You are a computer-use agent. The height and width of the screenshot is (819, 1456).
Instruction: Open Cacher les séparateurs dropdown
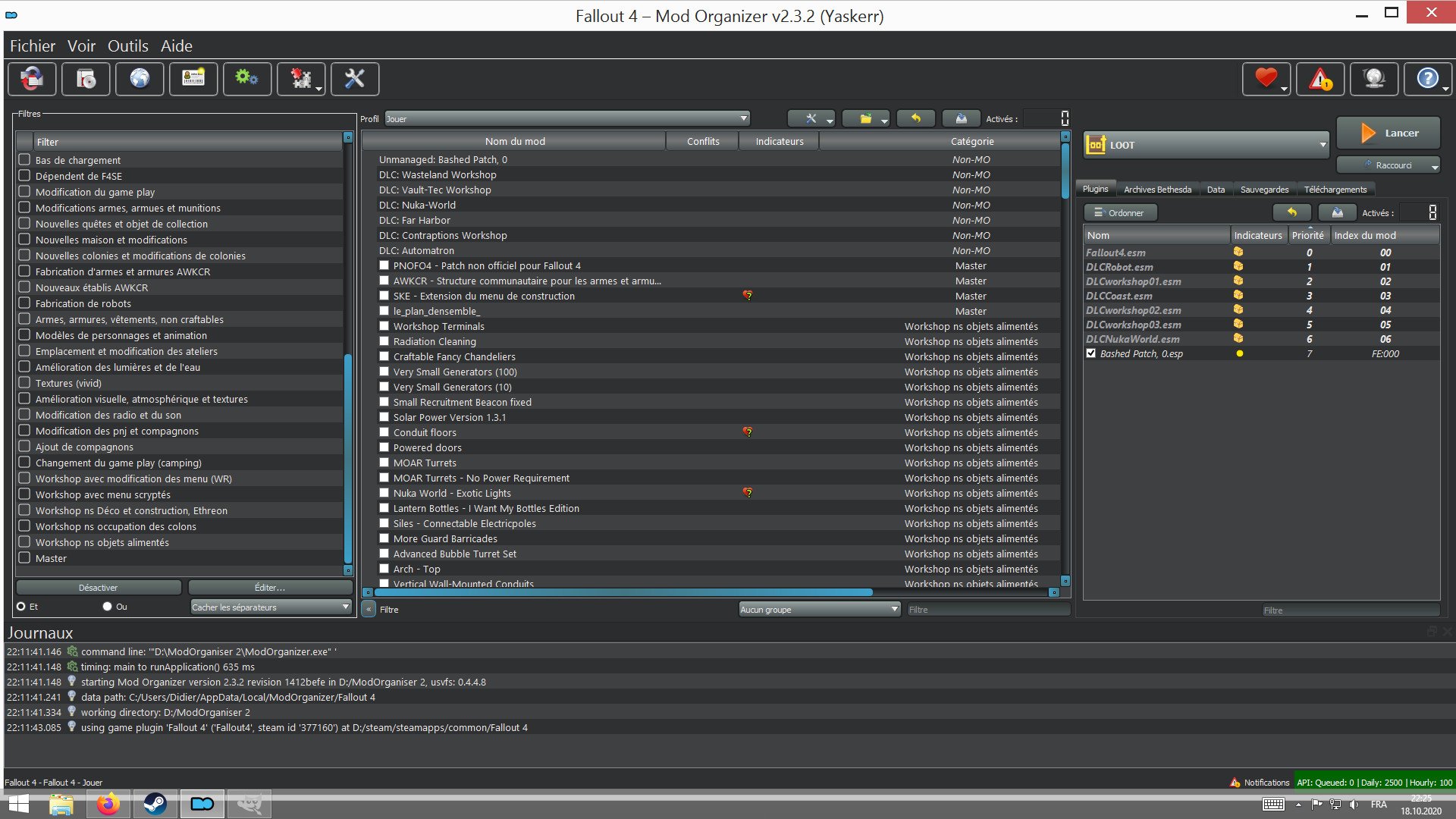[270, 607]
